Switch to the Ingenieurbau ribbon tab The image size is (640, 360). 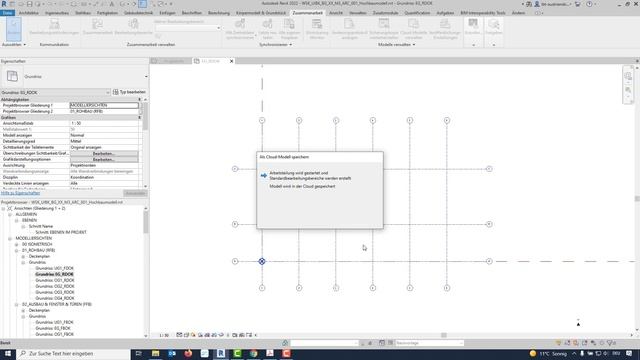coord(57,13)
